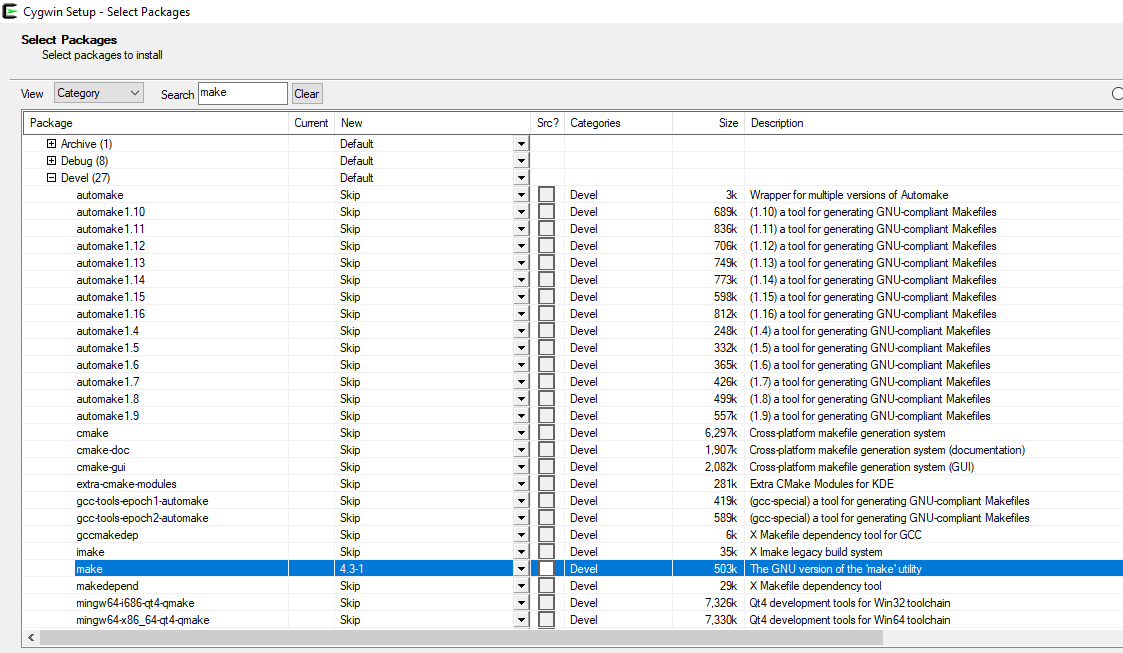Viewport: 1123px width, 653px height.
Task: Toggle source checkbox for make
Action: click(546, 569)
